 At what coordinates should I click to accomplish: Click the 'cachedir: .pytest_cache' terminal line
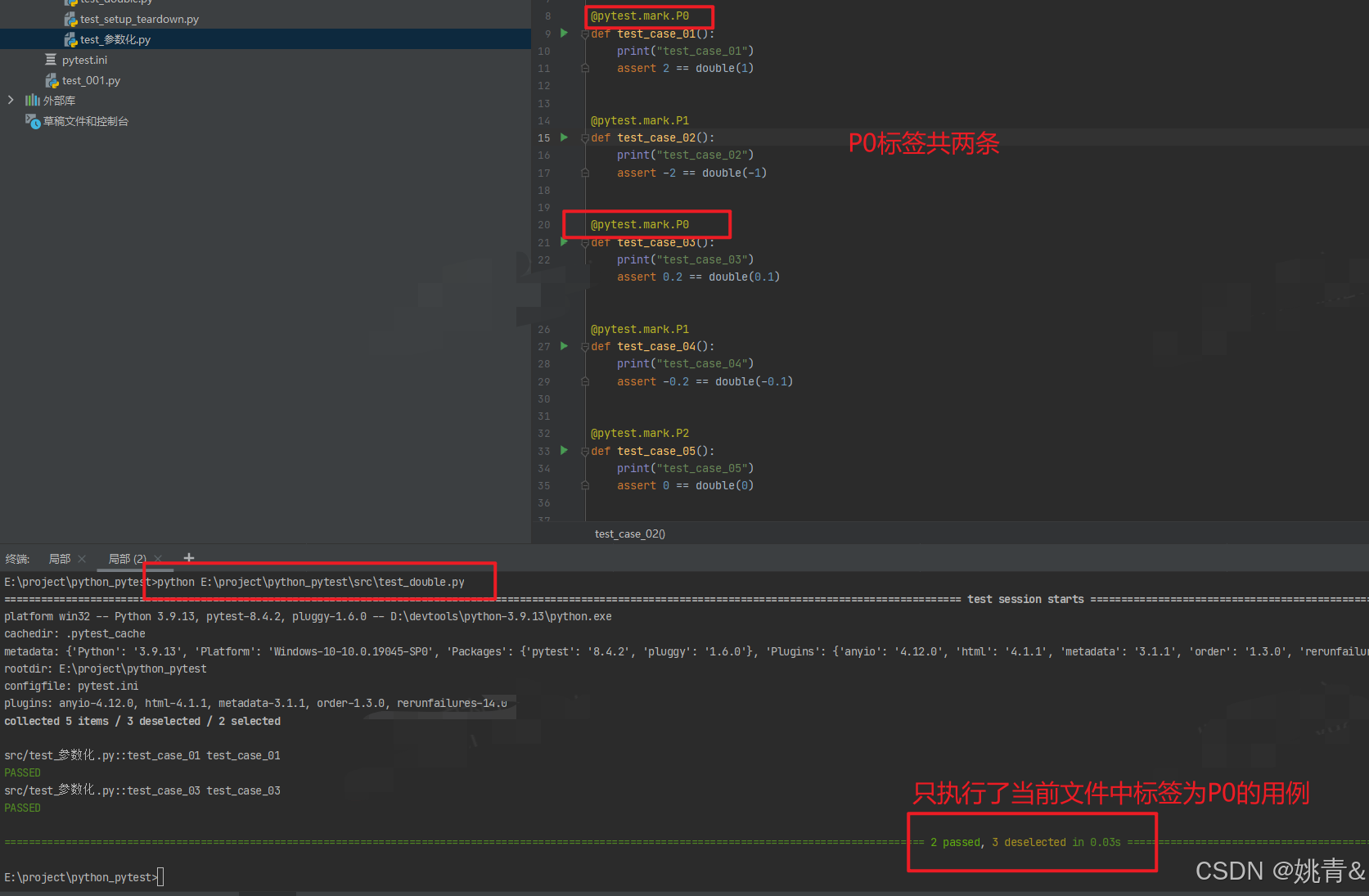click(x=74, y=633)
